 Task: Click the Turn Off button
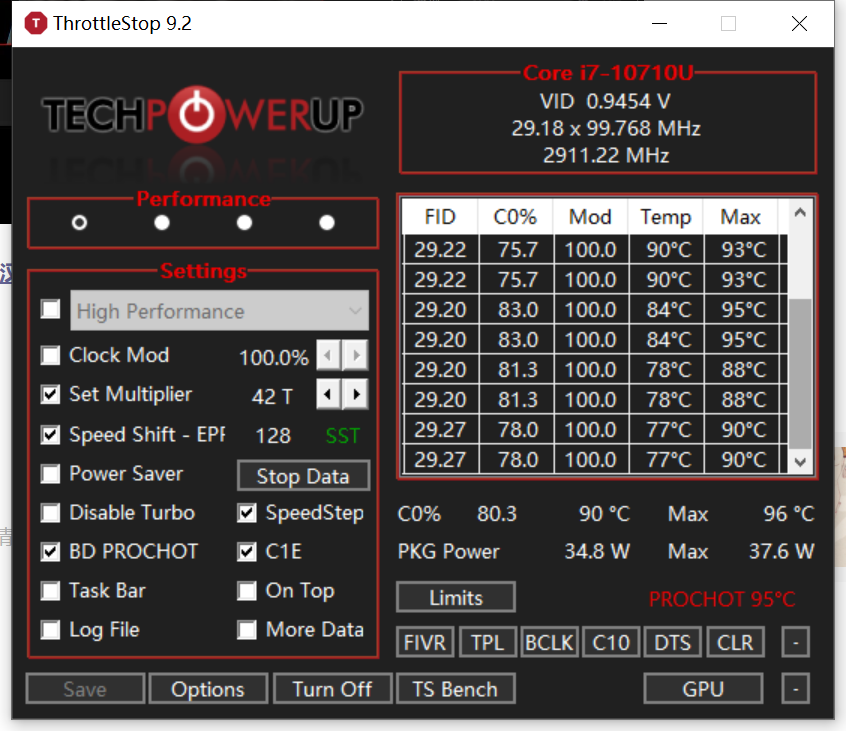tap(332, 689)
